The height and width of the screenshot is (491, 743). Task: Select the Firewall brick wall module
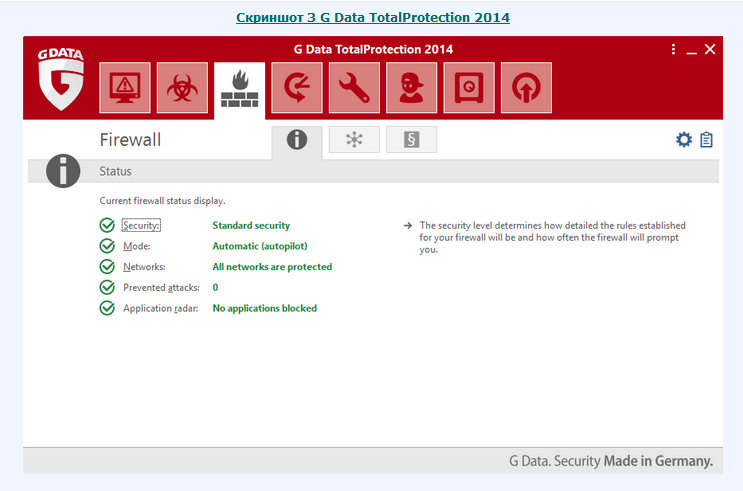click(x=240, y=90)
